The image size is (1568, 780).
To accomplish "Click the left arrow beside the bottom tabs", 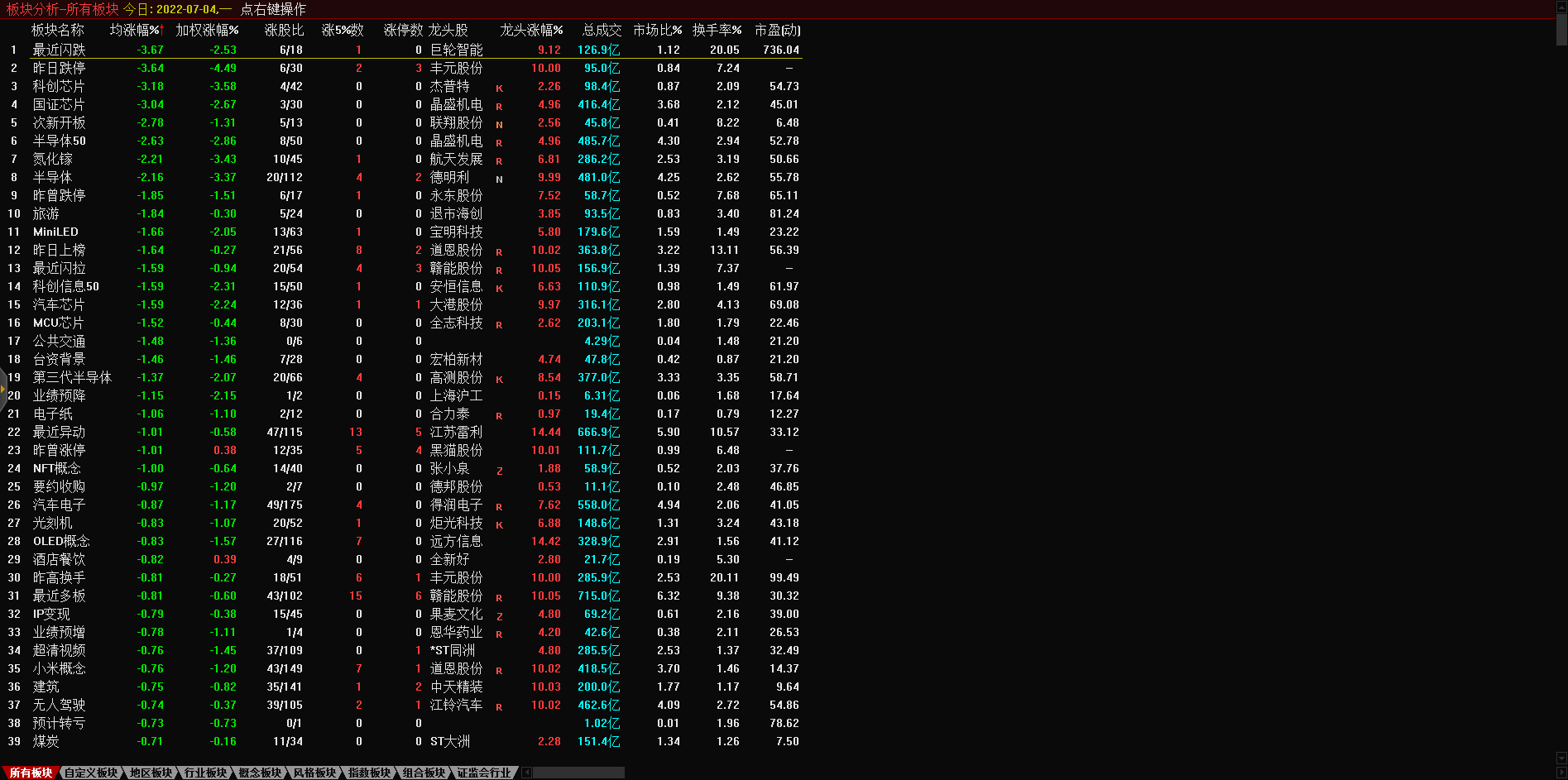I will pyautogui.click(x=526, y=773).
